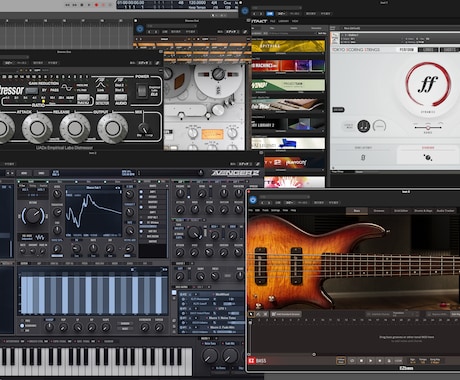460x380 pixels.
Task: Click the loop icon in EZbass transport
Action: pyautogui.click(x=352, y=361)
